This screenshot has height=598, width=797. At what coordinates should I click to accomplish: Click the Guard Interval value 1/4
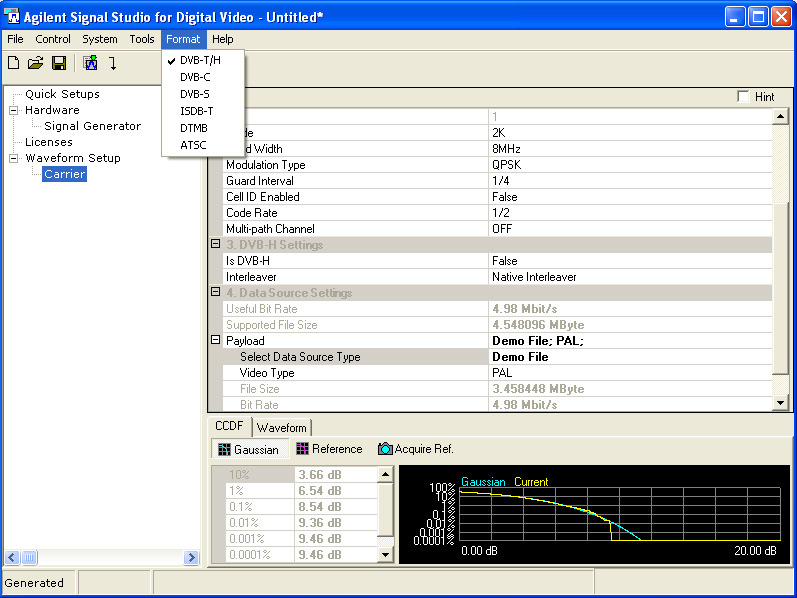coord(629,181)
